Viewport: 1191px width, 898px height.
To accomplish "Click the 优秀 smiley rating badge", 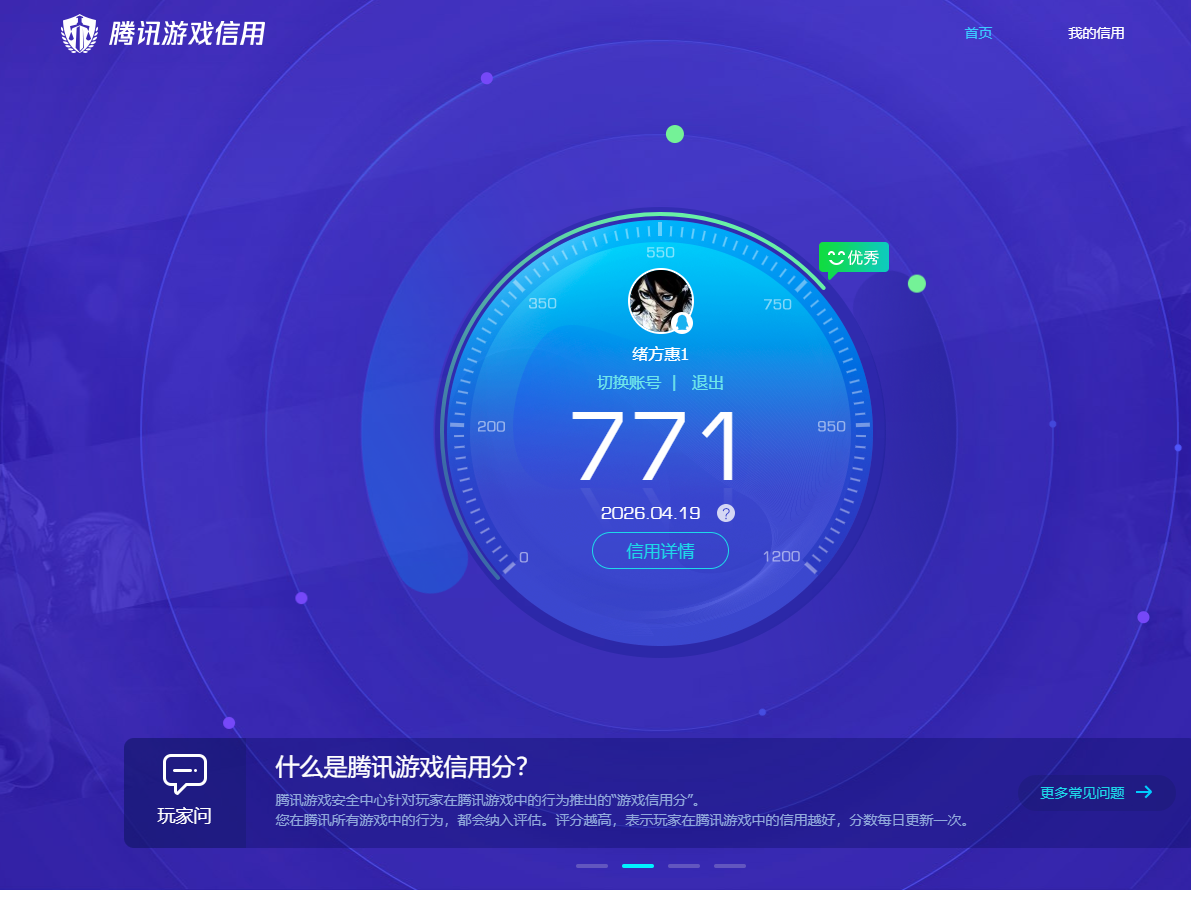I will [x=852, y=257].
